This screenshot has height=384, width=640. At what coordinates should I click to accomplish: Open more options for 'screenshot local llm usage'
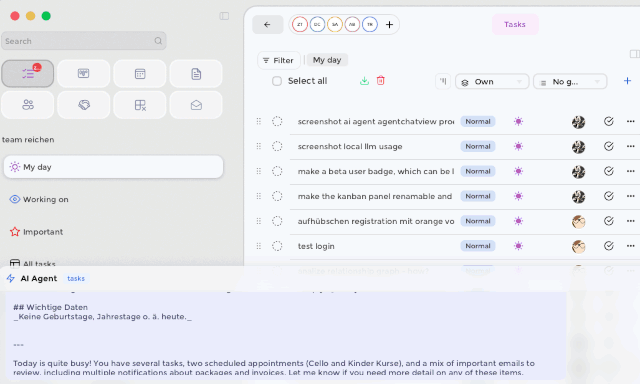coord(630,146)
